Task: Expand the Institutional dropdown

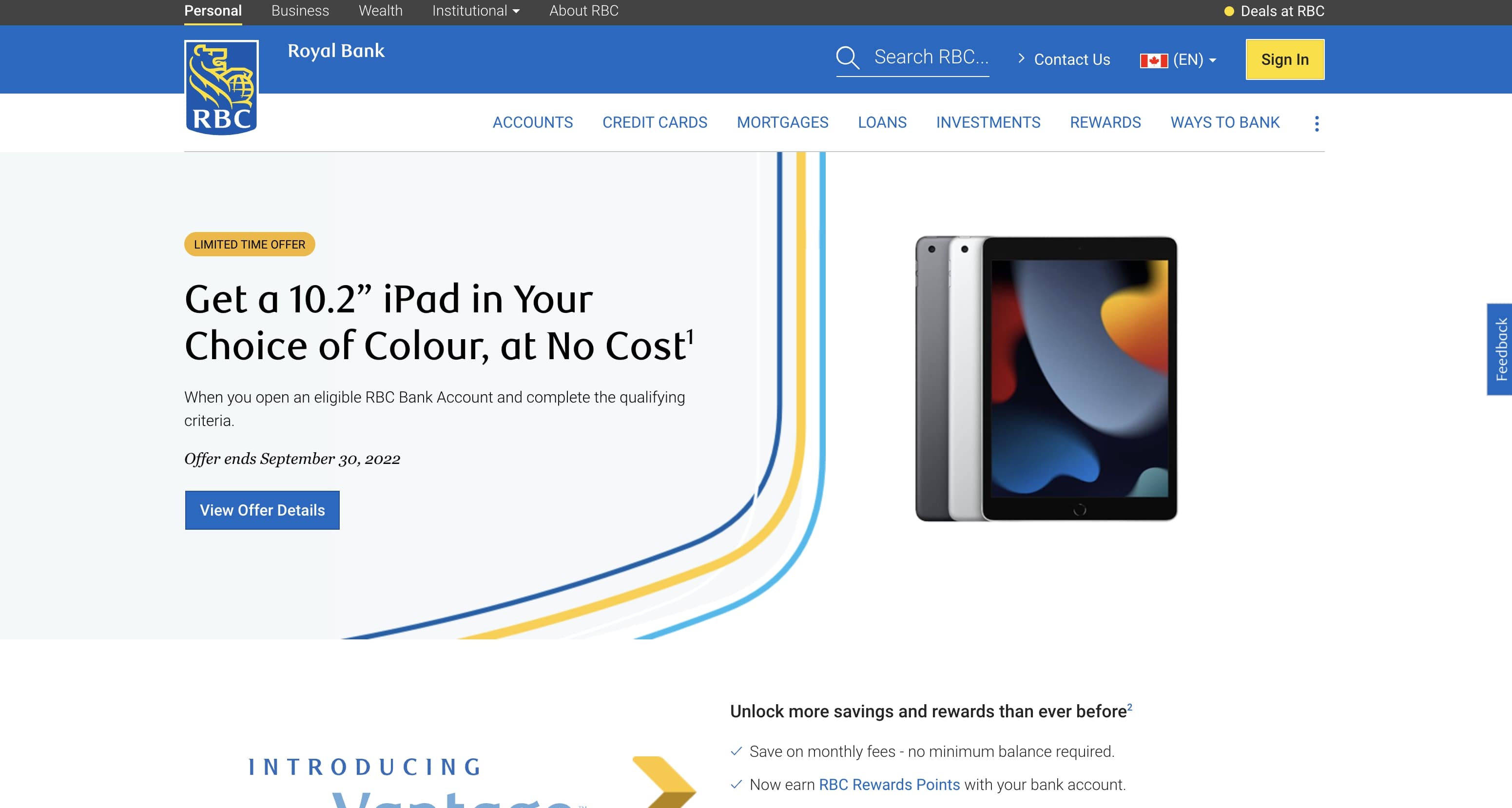Action: [x=476, y=11]
